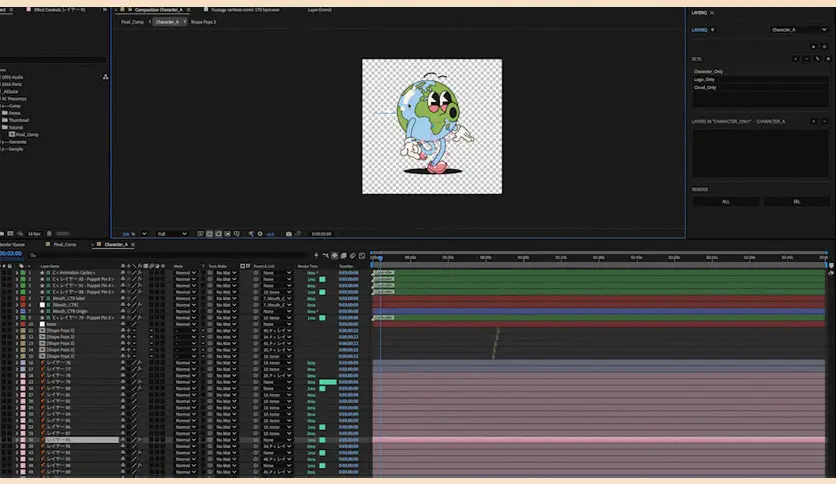836x484 pixels.
Task: Click the ALL render button
Action: (726, 201)
